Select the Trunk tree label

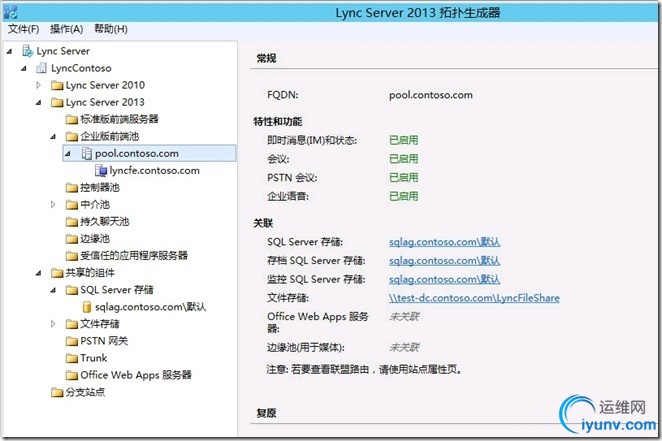point(94,358)
